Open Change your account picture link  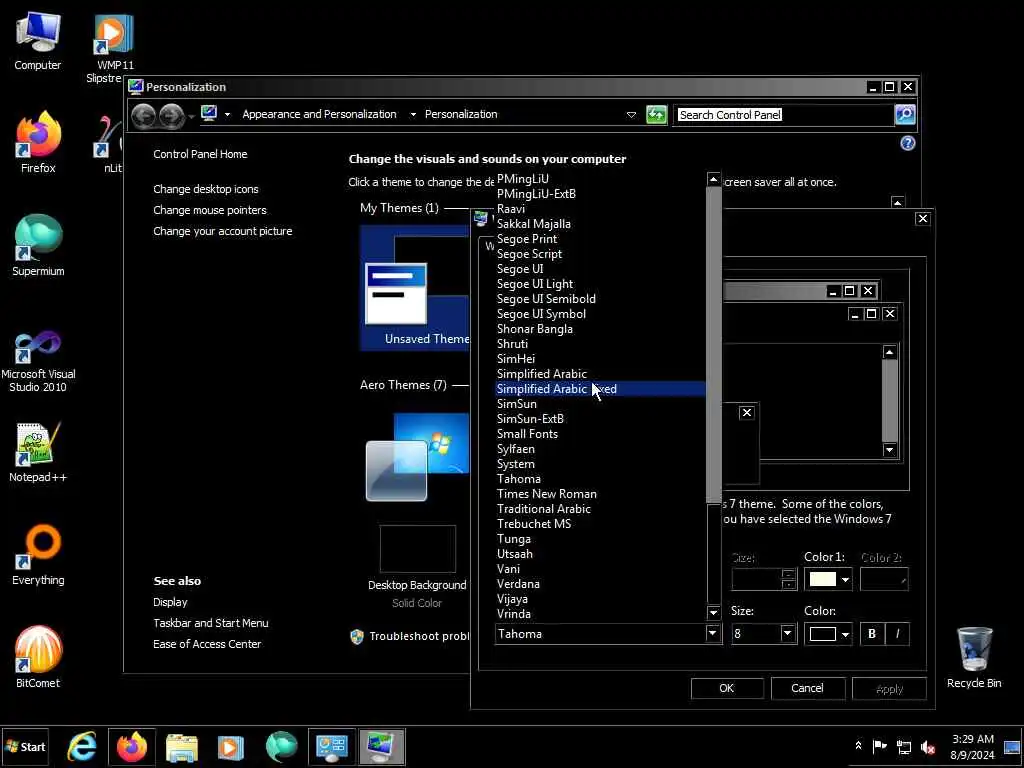pyautogui.click(x=223, y=231)
